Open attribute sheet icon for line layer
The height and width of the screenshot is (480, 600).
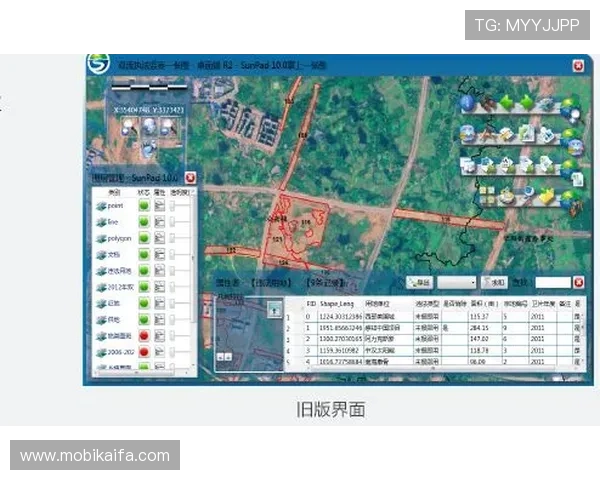point(160,222)
